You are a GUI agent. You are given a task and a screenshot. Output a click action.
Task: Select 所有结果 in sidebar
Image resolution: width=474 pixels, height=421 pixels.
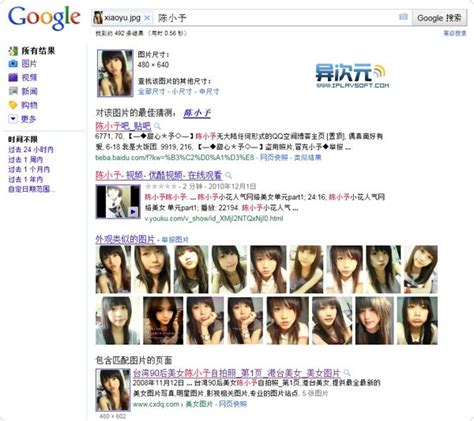coord(38,51)
